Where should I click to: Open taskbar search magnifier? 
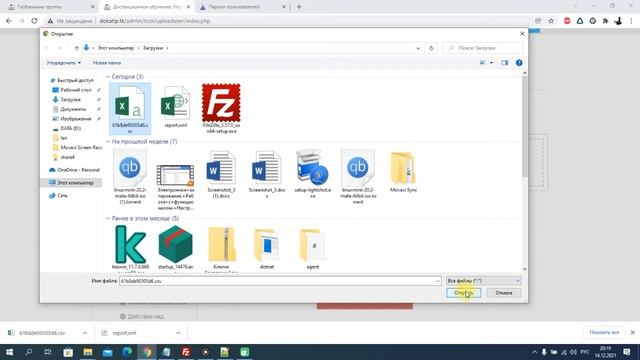[29, 352]
